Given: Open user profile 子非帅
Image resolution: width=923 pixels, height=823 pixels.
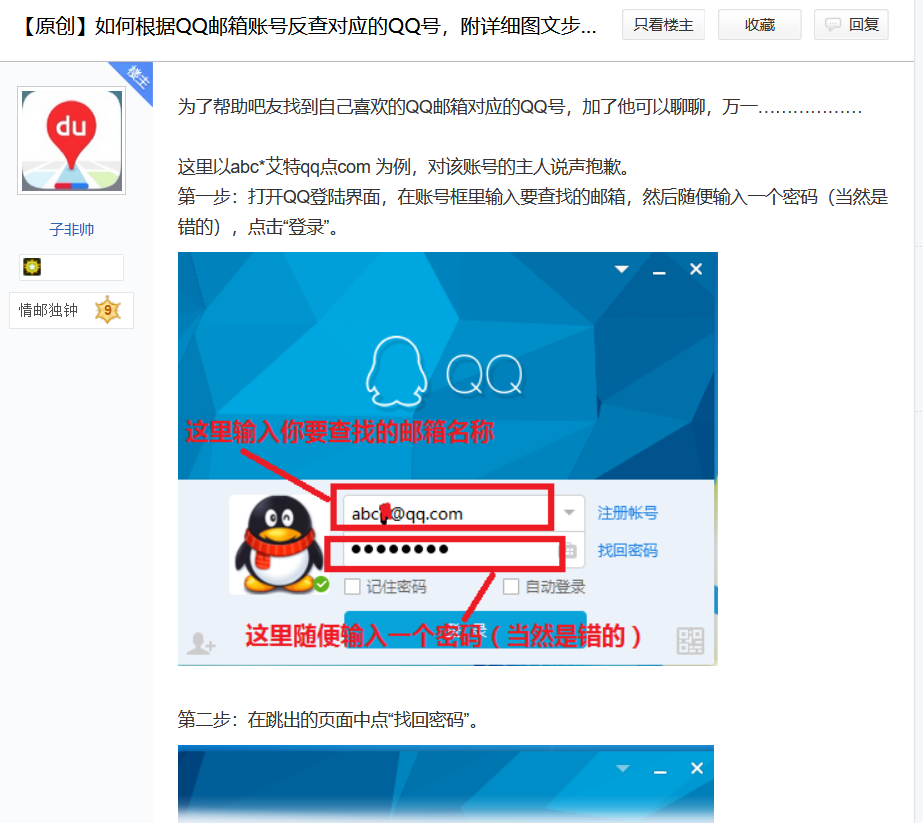Looking at the screenshot, I should click(71, 229).
